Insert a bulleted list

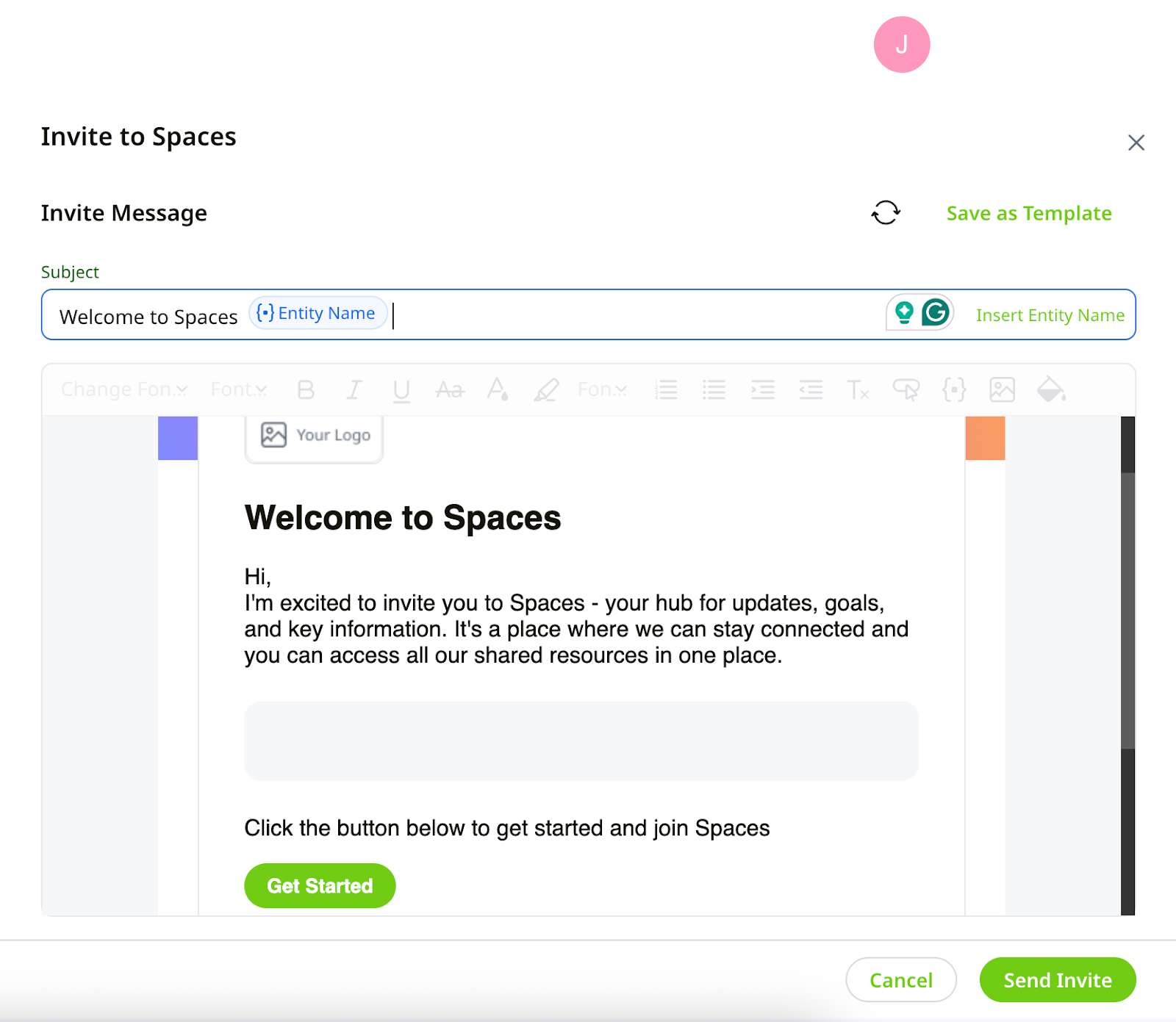click(x=714, y=389)
